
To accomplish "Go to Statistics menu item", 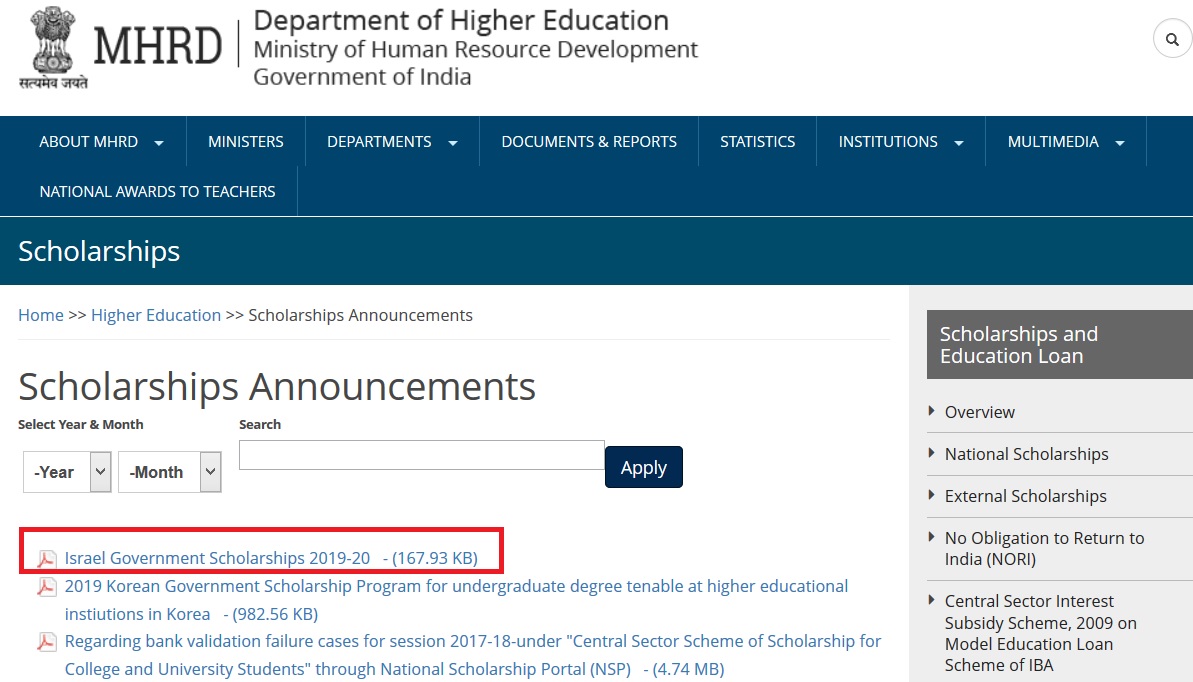I will [x=758, y=142].
